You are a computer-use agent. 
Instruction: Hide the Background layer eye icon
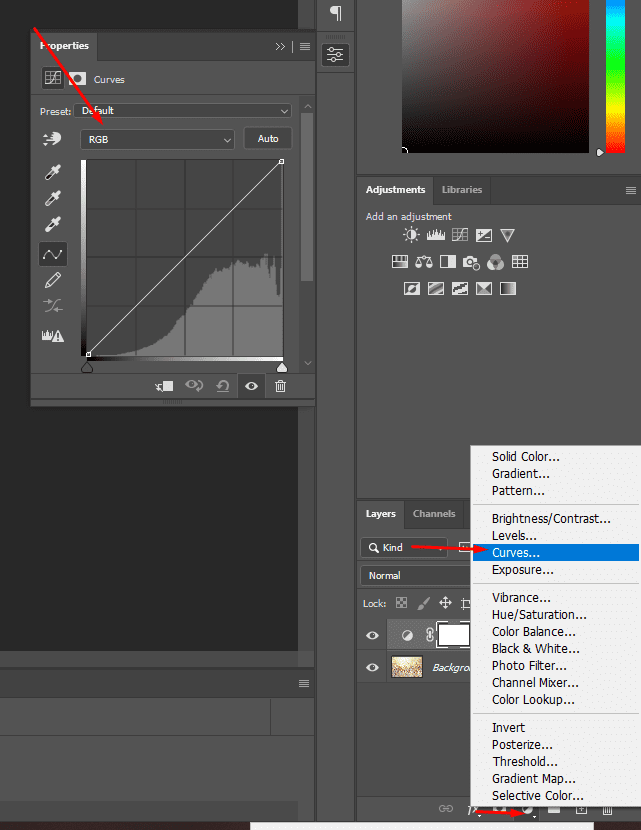click(x=372, y=667)
